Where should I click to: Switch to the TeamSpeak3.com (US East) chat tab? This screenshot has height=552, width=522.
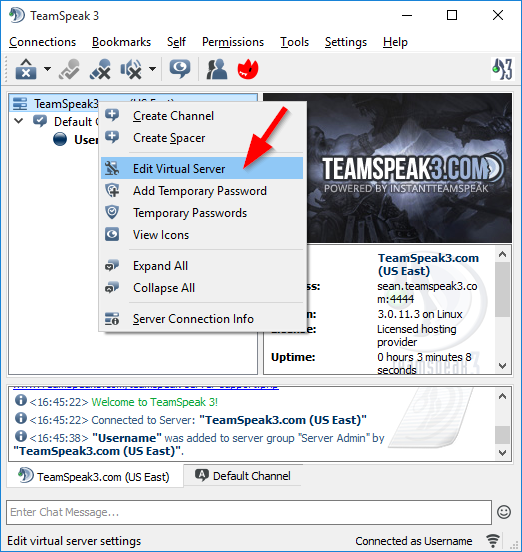coord(94,476)
